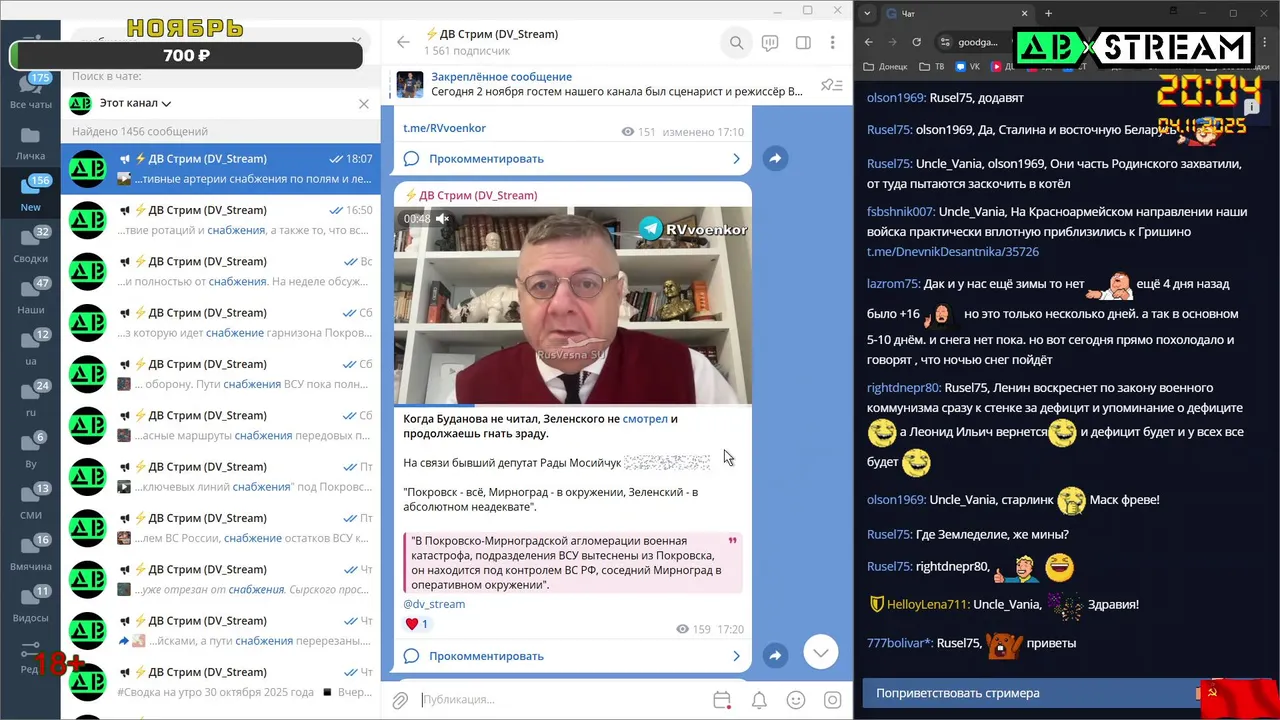Screen dimensions: 1280x720
Task: Jump to latest messages with the down-chevron button
Action: [821, 653]
